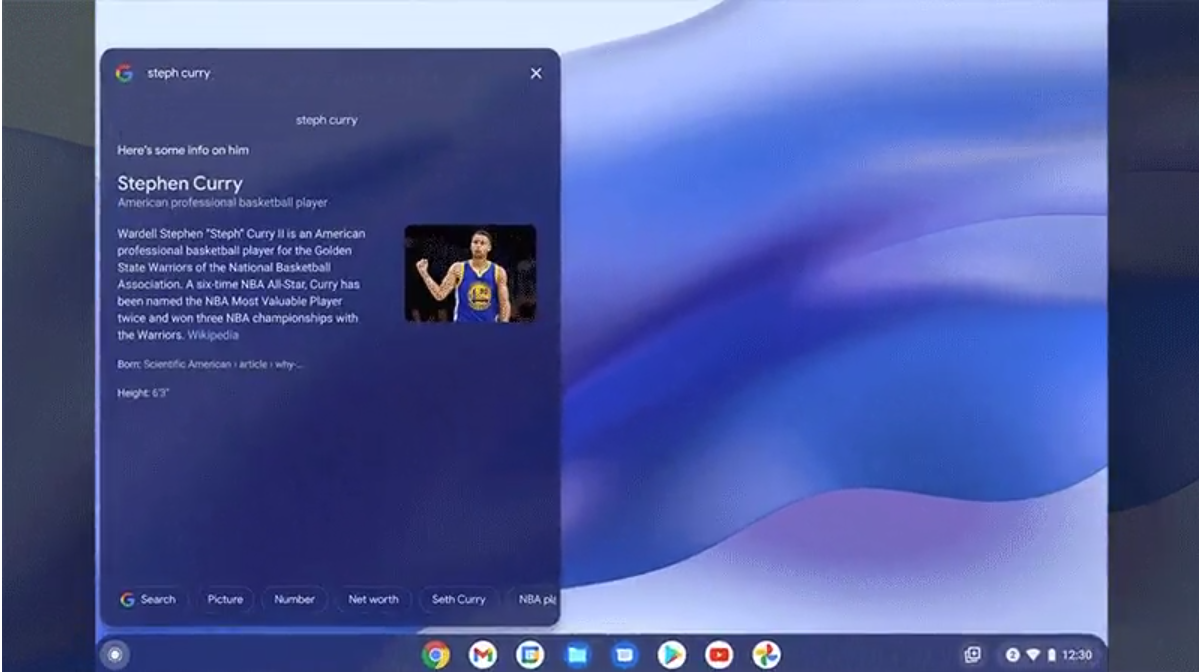
Task: Click the Stephen Curry title heading
Action: [180, 183]
